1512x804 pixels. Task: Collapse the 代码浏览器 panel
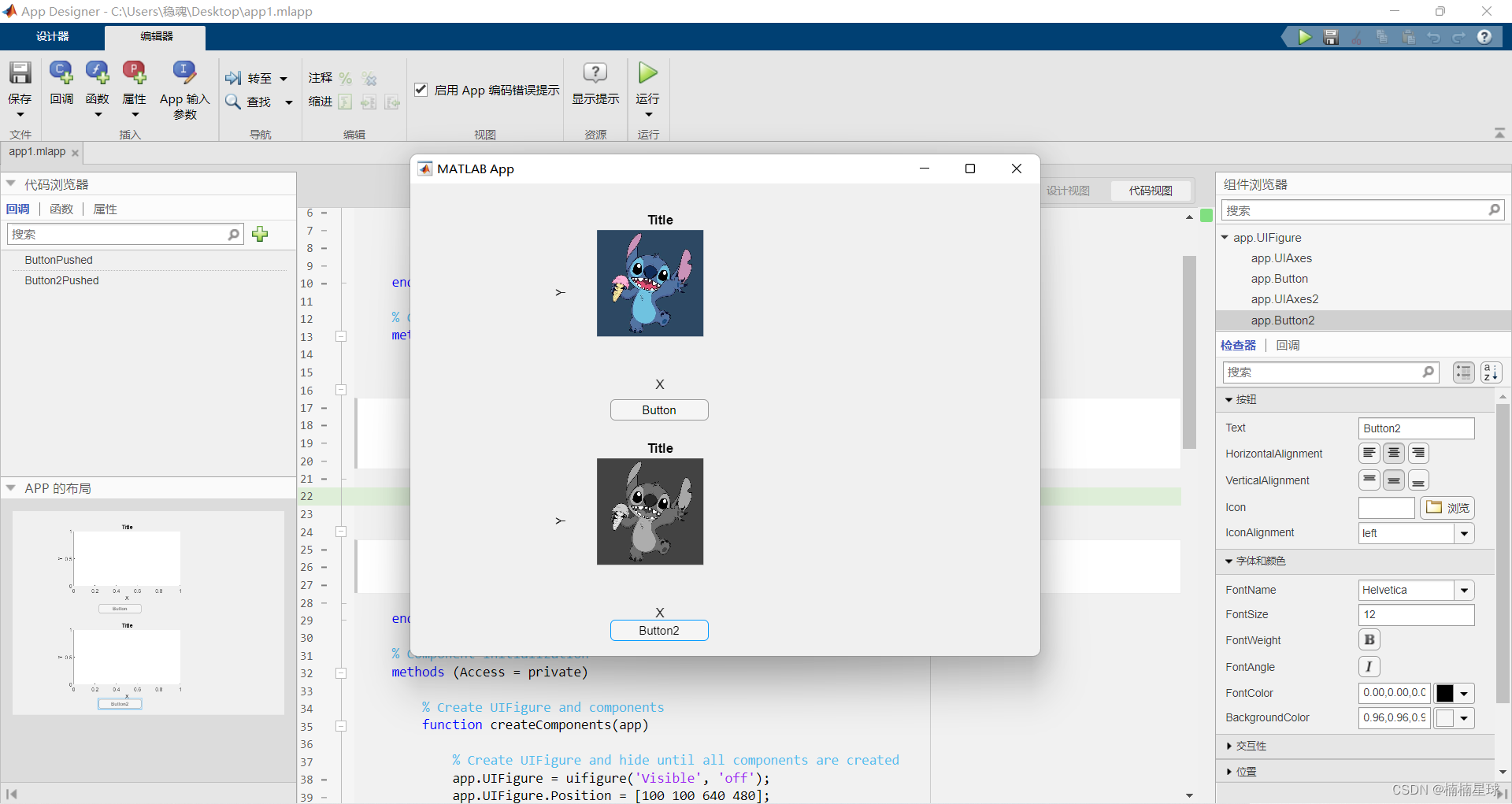pyautogui.click(x=11, y=183)
